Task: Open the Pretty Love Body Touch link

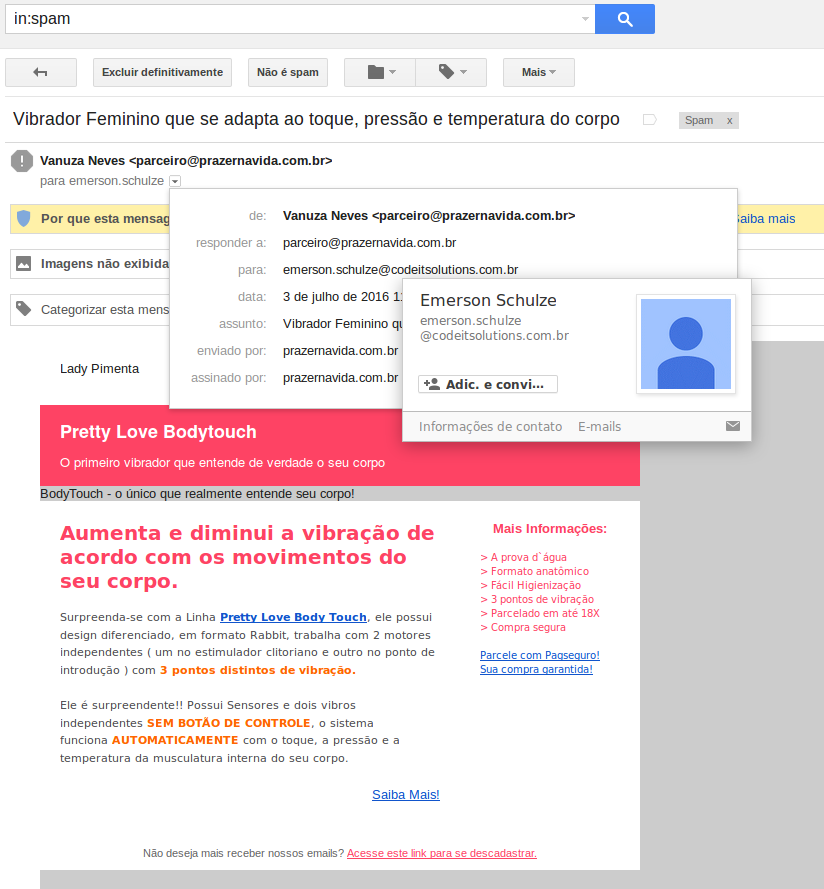Action: click(293, 617)
